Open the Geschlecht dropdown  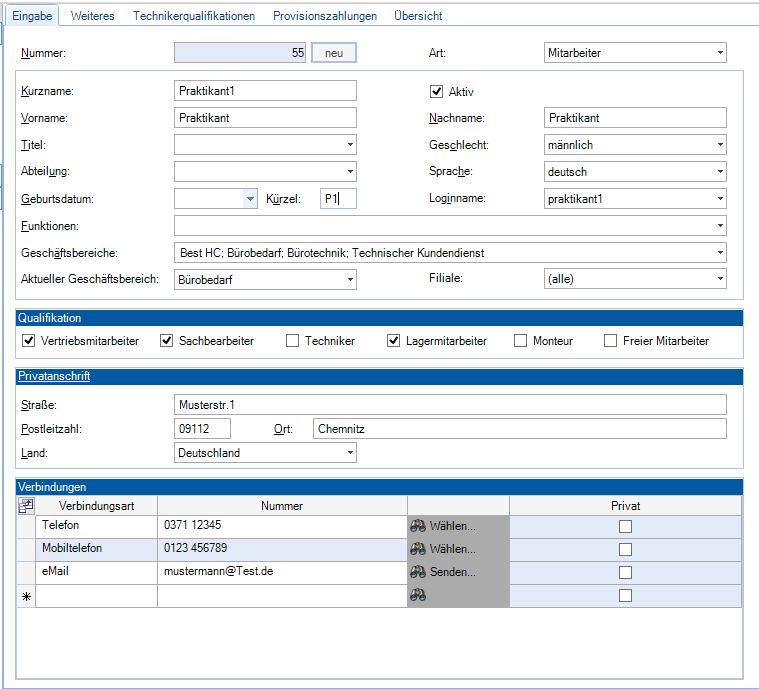[x=719, y=145]
